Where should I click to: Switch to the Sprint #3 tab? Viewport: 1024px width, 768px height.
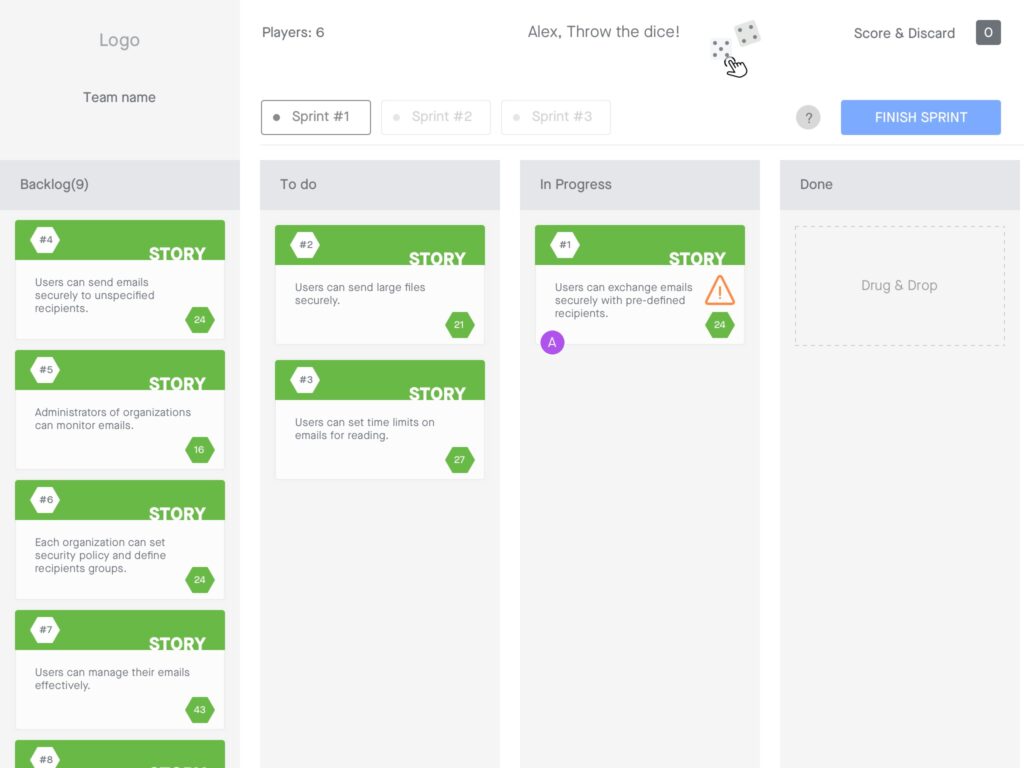556,116
